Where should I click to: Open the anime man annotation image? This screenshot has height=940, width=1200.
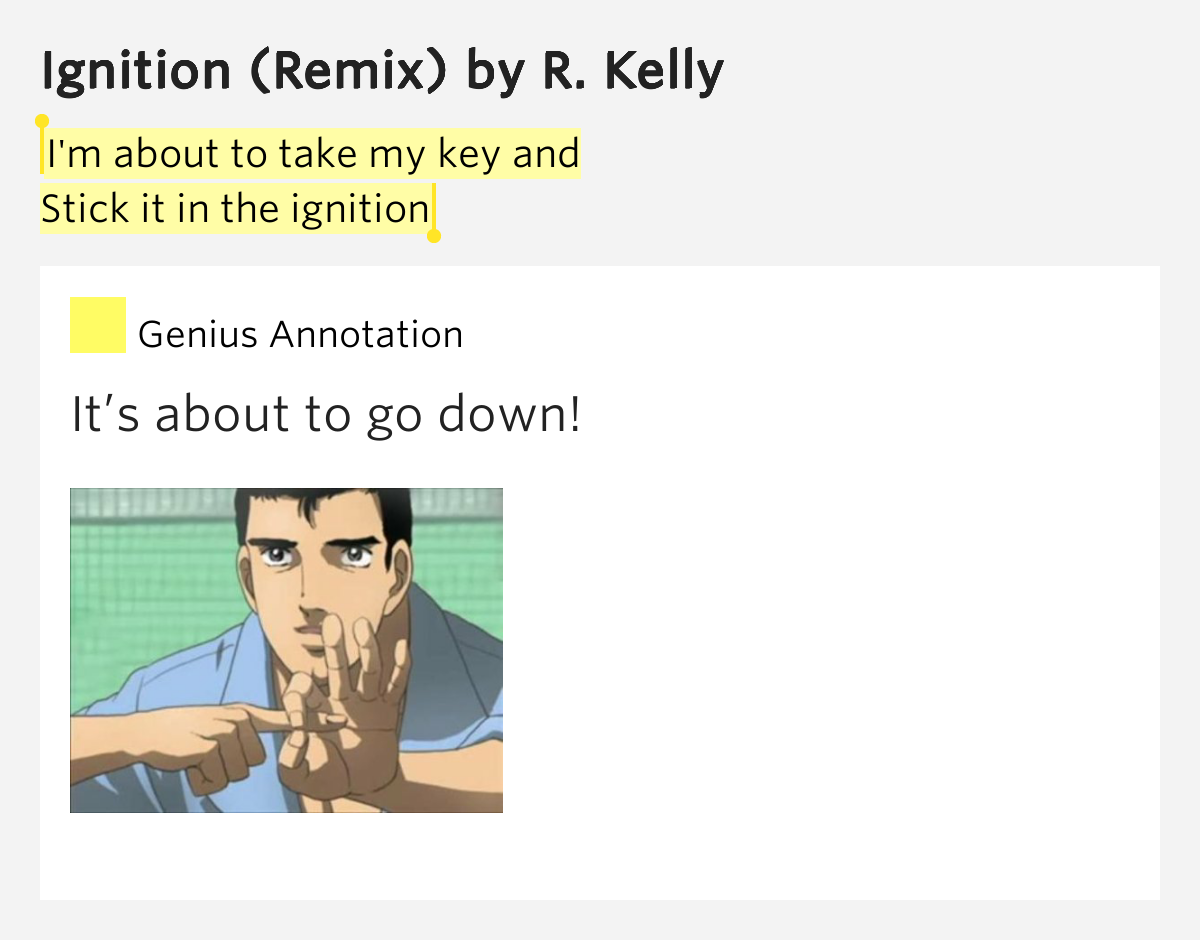(x=286, y=650)
